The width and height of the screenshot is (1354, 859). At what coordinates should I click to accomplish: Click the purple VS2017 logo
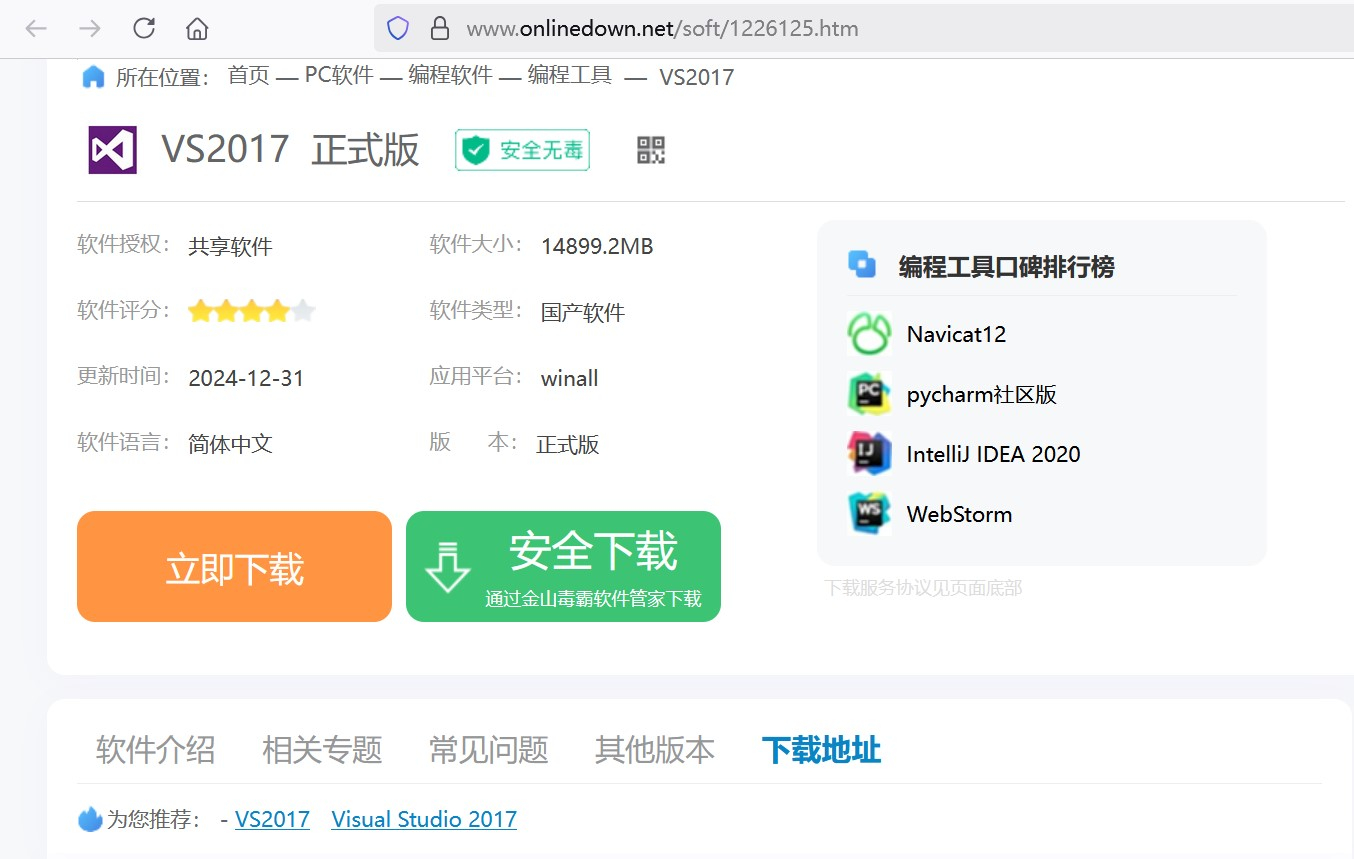coord(112,150)
